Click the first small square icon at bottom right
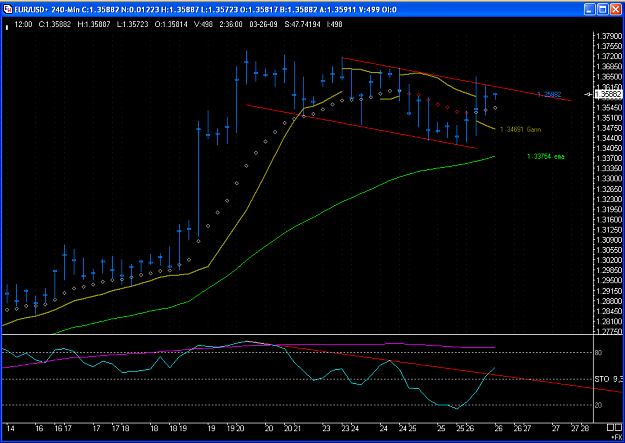 pyautogui.click(x=610, y=428)
